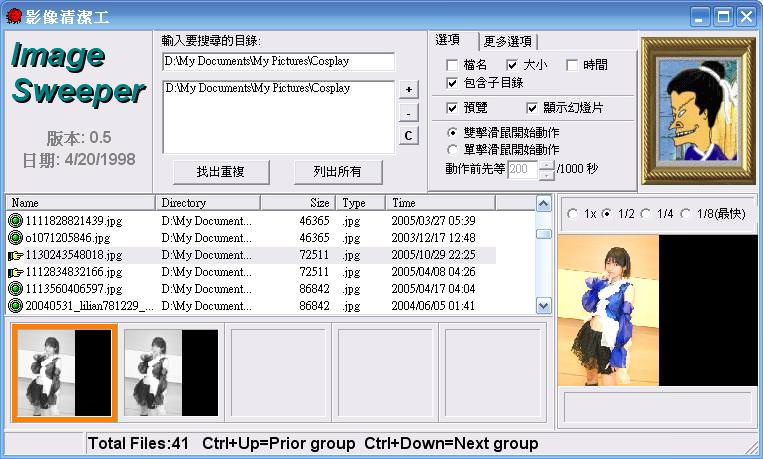Click the - remove directory button
This screenshot has height=459, width=763.
tap(409, 113)
